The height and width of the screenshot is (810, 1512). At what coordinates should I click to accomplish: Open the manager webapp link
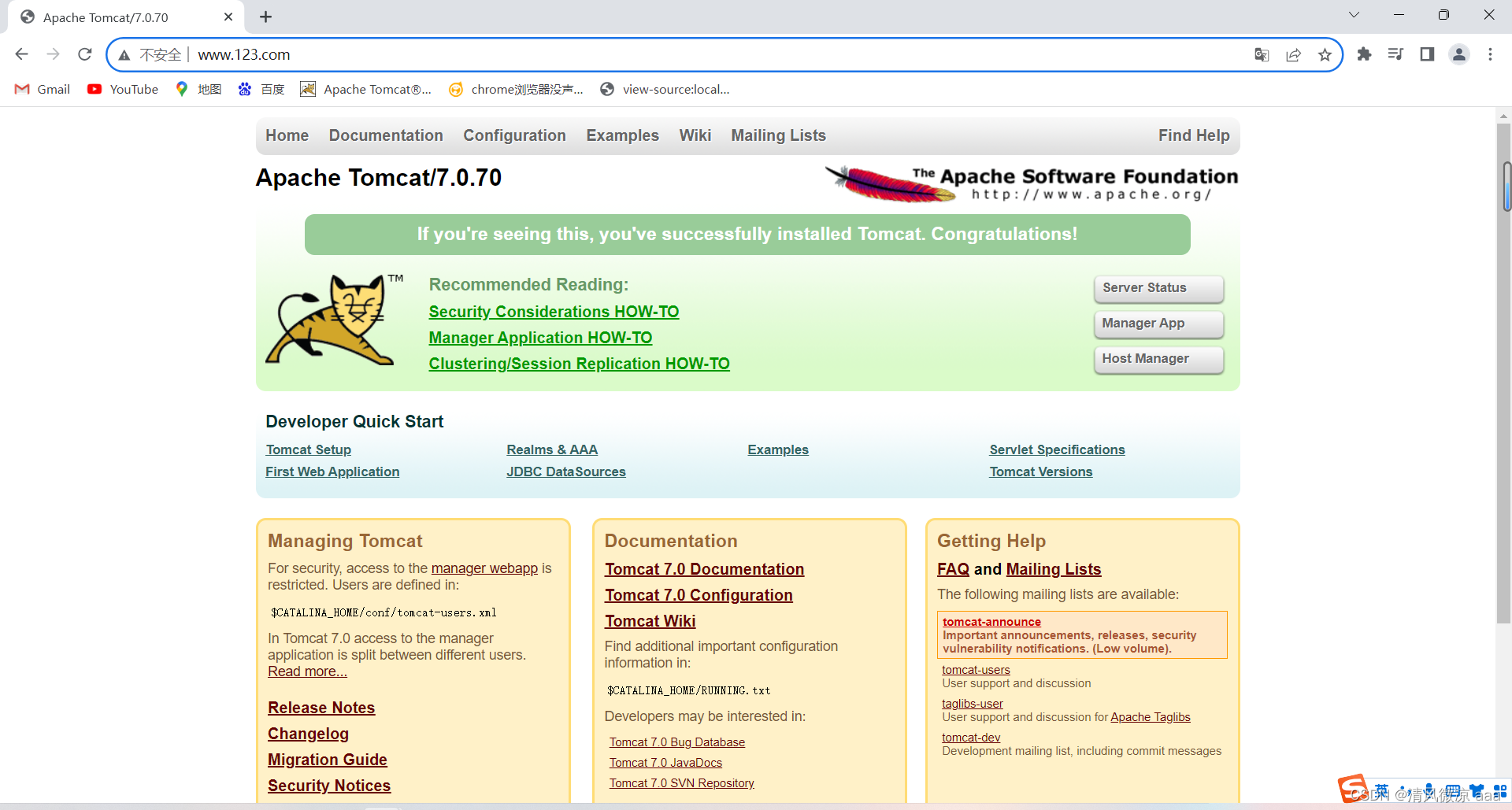point(484,568)
